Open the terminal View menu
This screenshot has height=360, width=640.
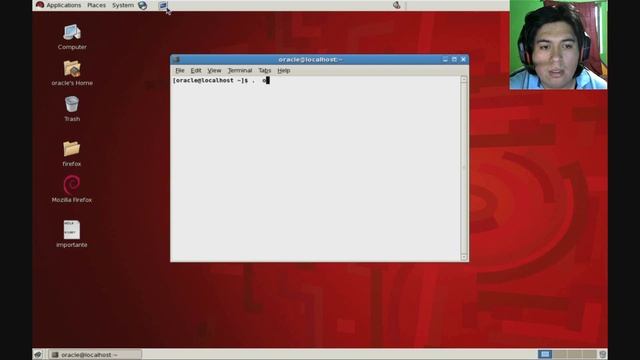214,71
